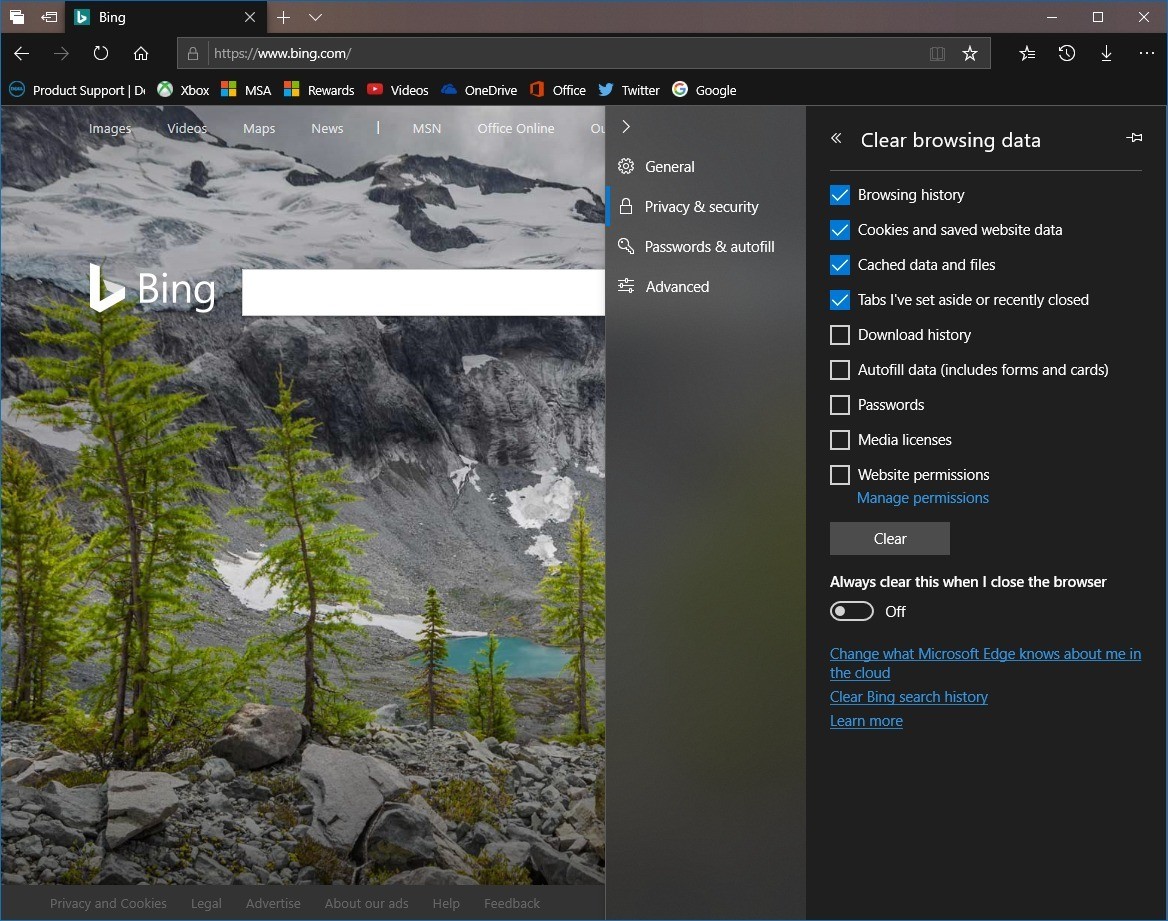Screen dimensions: 1168x921
Task: Toggle Always clear when closing browser
Action: click(851, 612)
